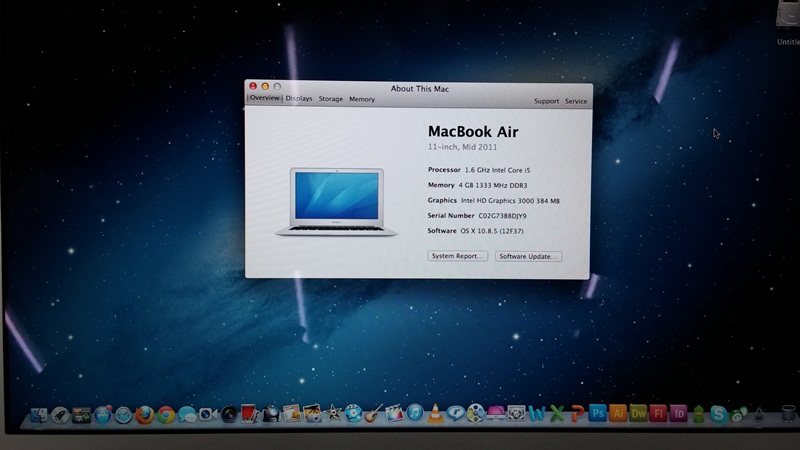Open Photoshop Ps icon
Viewport: 800px width, 450px height.
click(x=597, y=413)
